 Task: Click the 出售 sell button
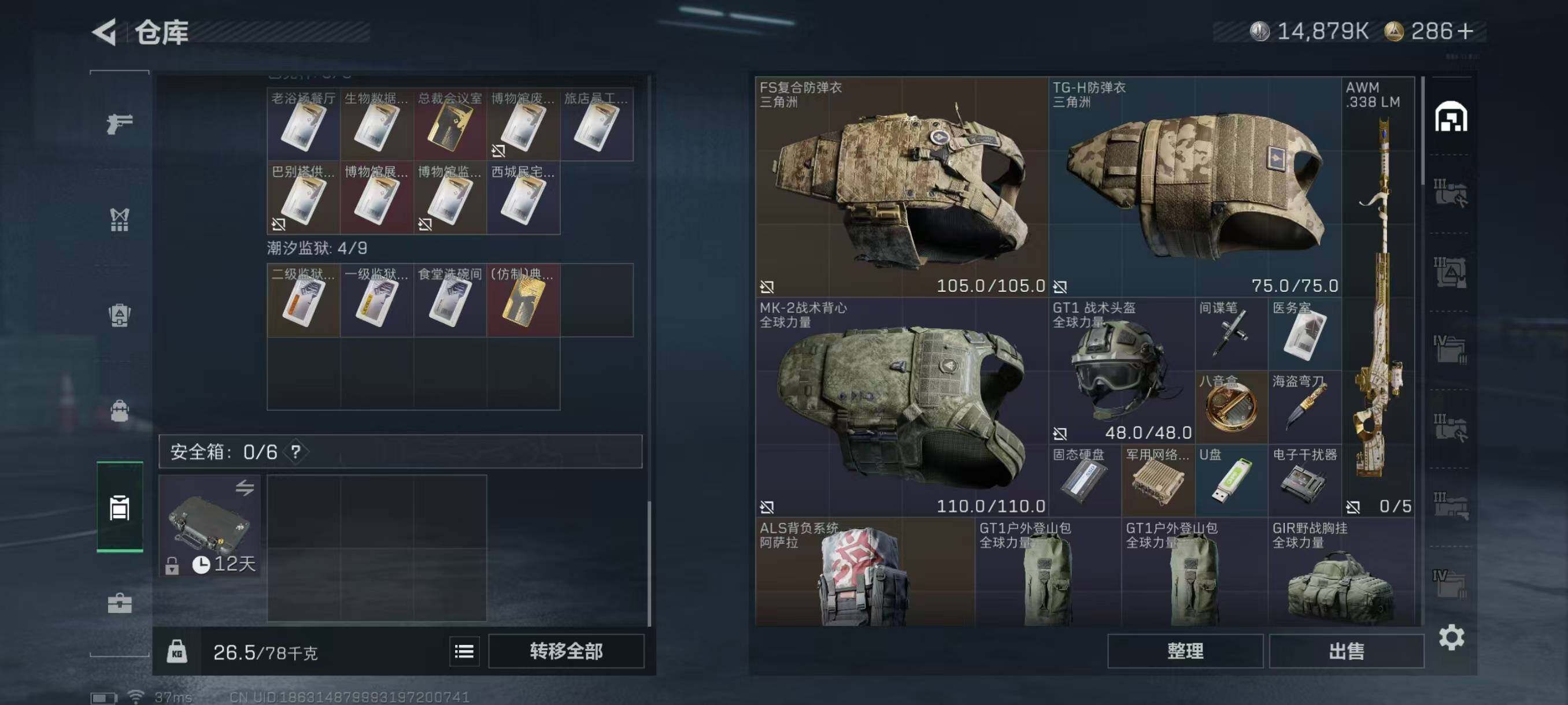(1347, 651)
